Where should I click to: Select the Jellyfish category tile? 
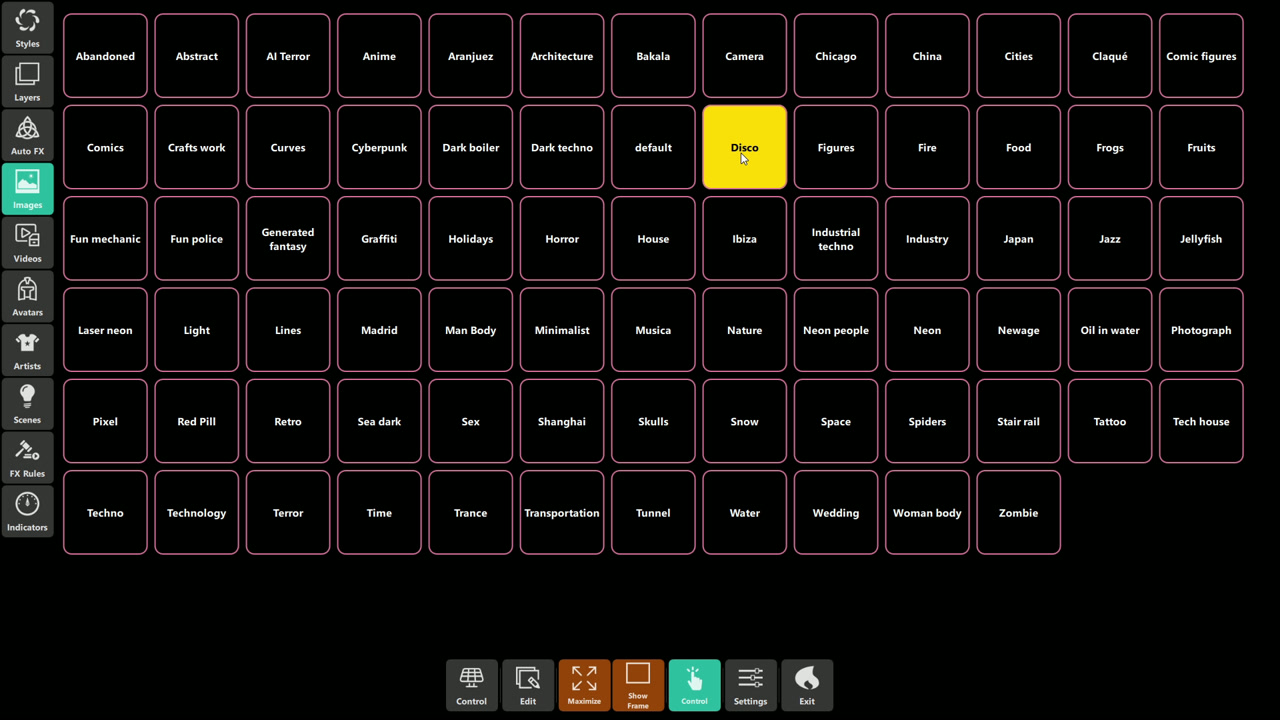pyautogui.click(x=1201, y=239)
